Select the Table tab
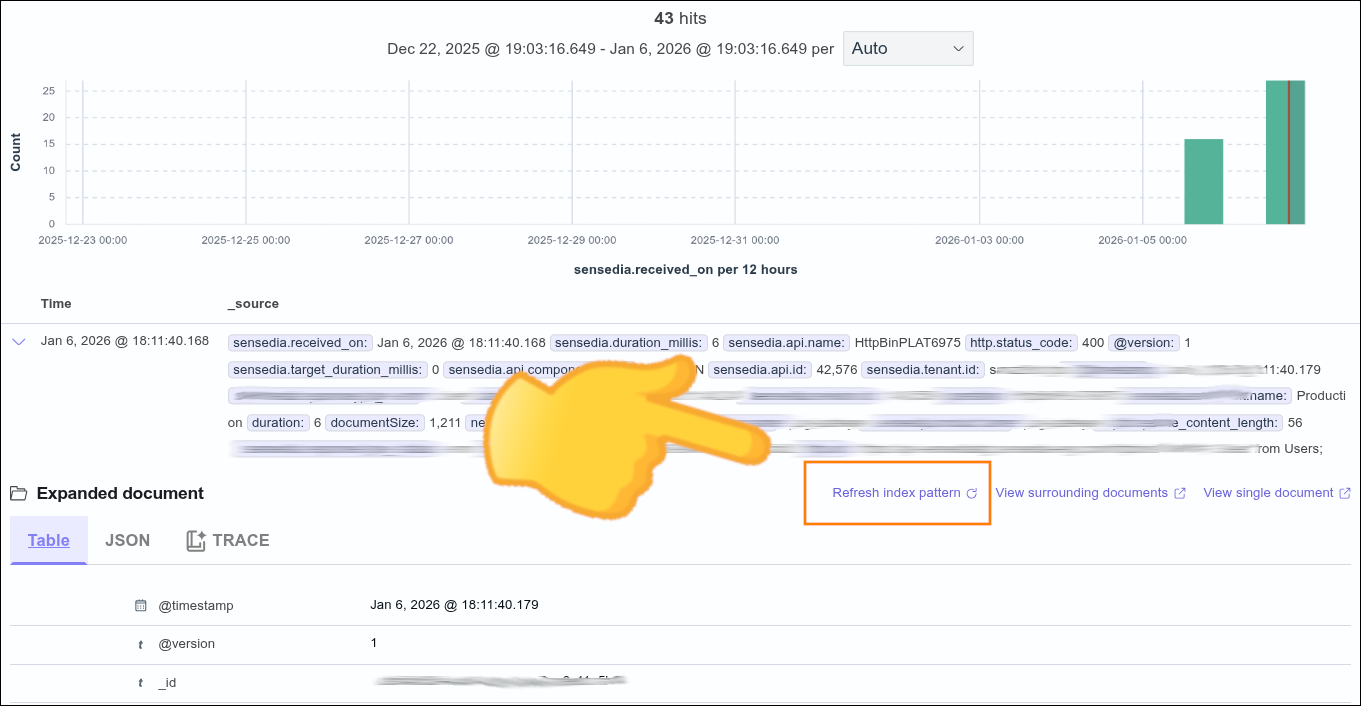Screen dimensions: 1361x706 [x=48, y=540]
